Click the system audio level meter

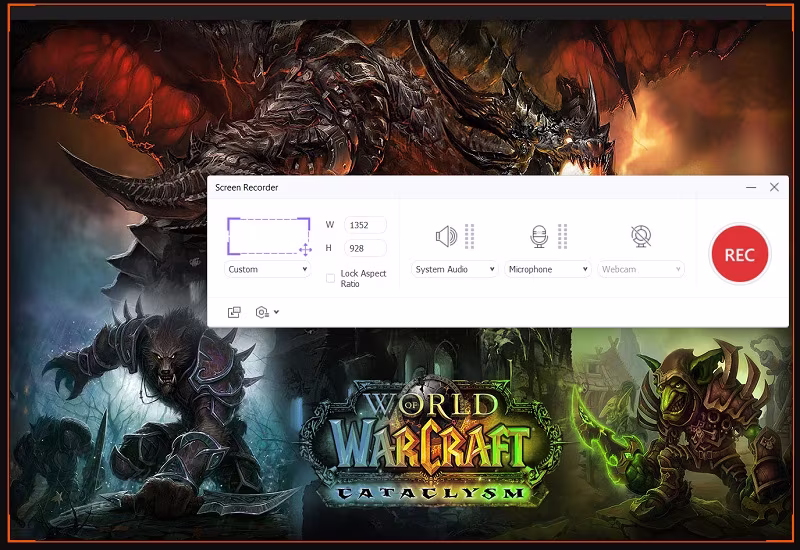click(x=469, y=237)
